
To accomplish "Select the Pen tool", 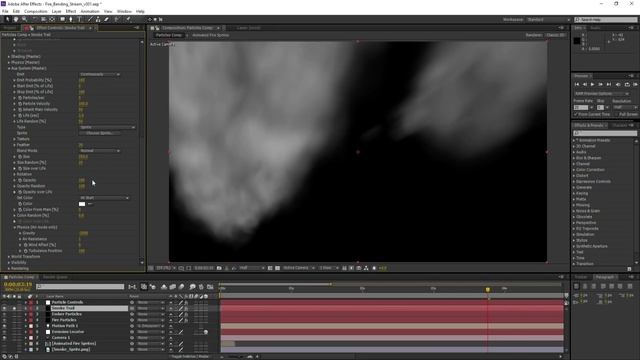I will click(71, 19).
